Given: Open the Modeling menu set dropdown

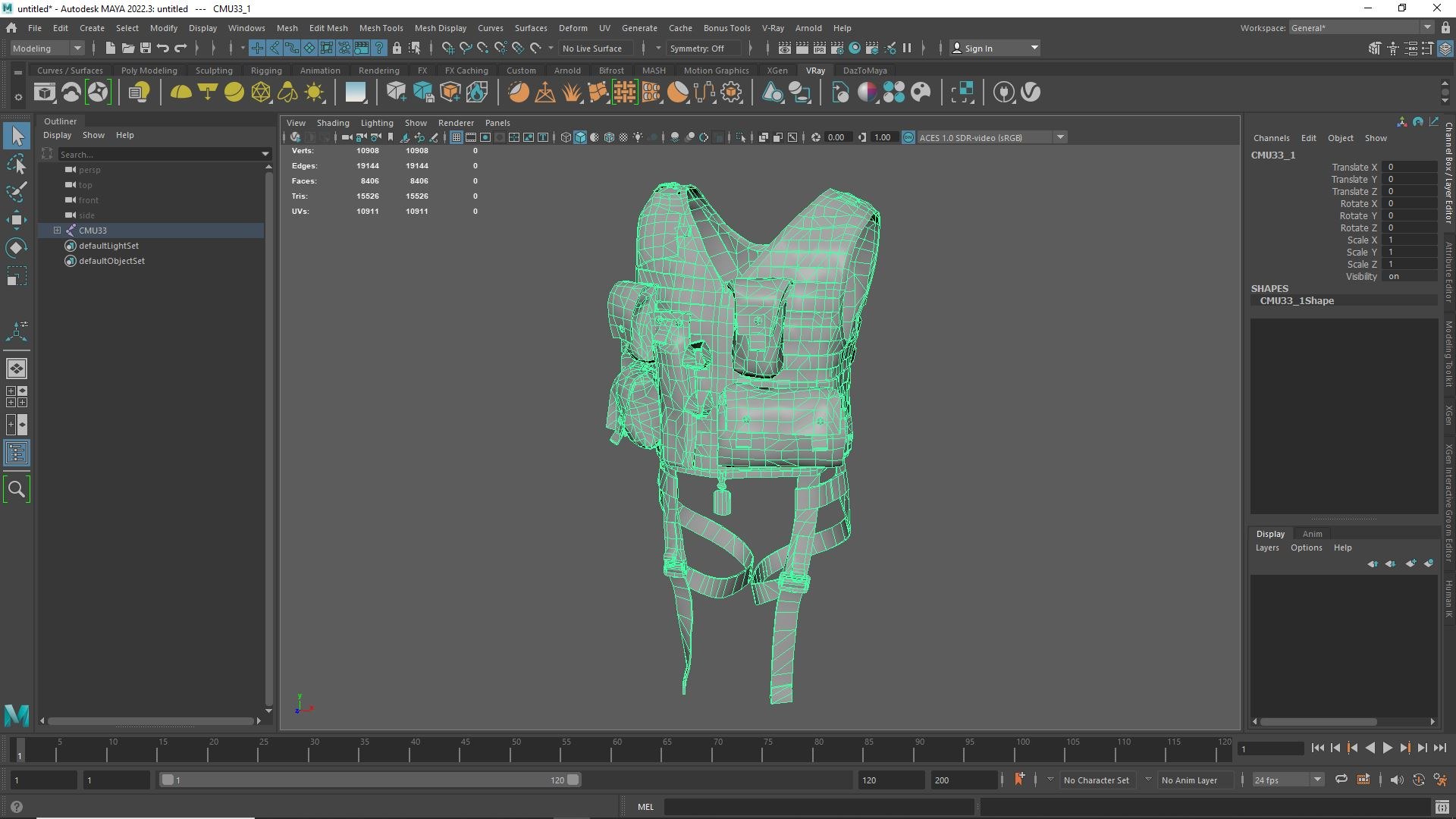Looking at the screenshot, I should click(46, 48).
